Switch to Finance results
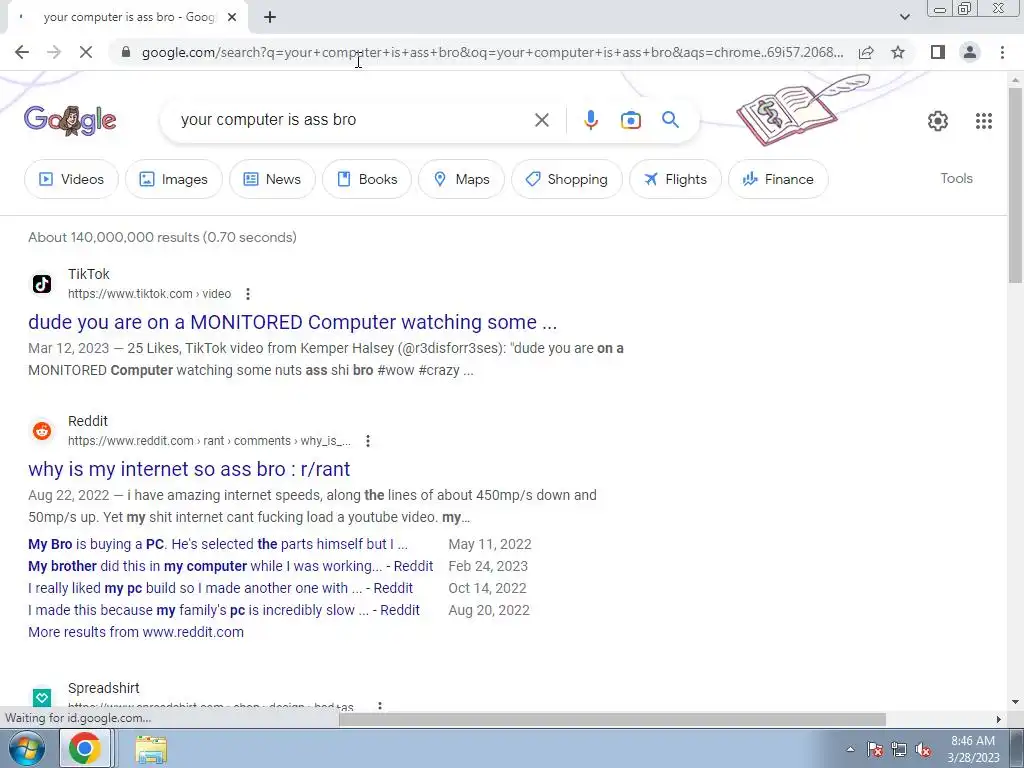Viewport: 1024px width, 768px height. (778, 179)
